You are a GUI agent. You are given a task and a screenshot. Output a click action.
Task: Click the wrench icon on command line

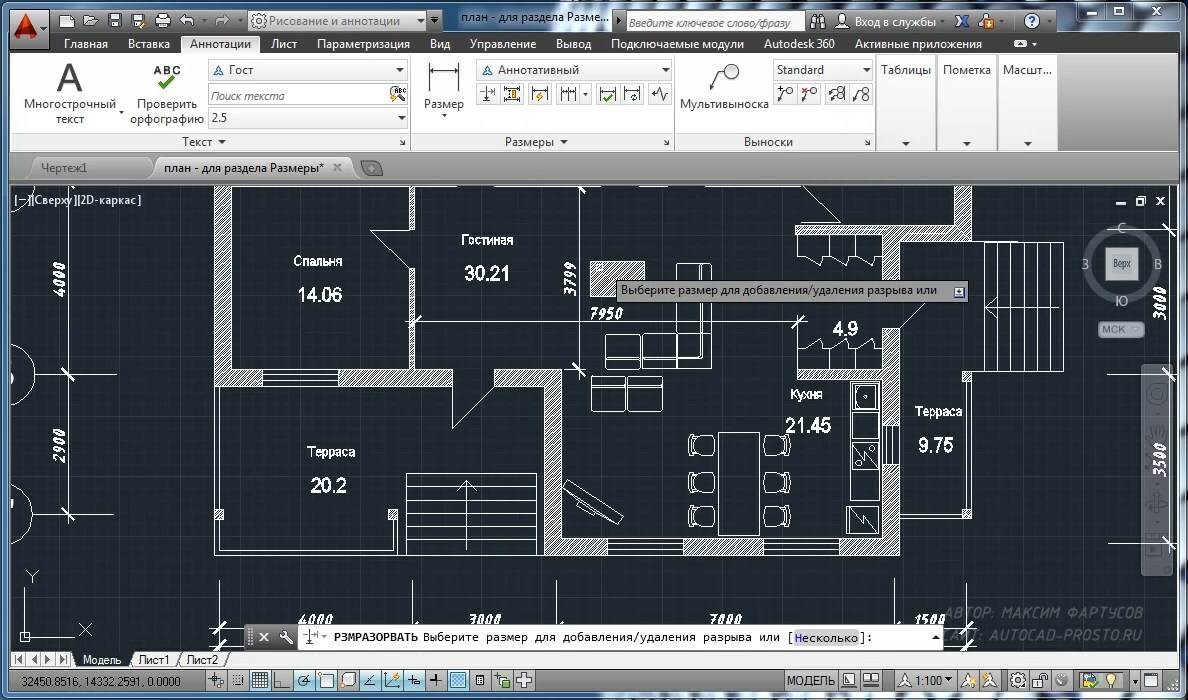coord(285,637)
